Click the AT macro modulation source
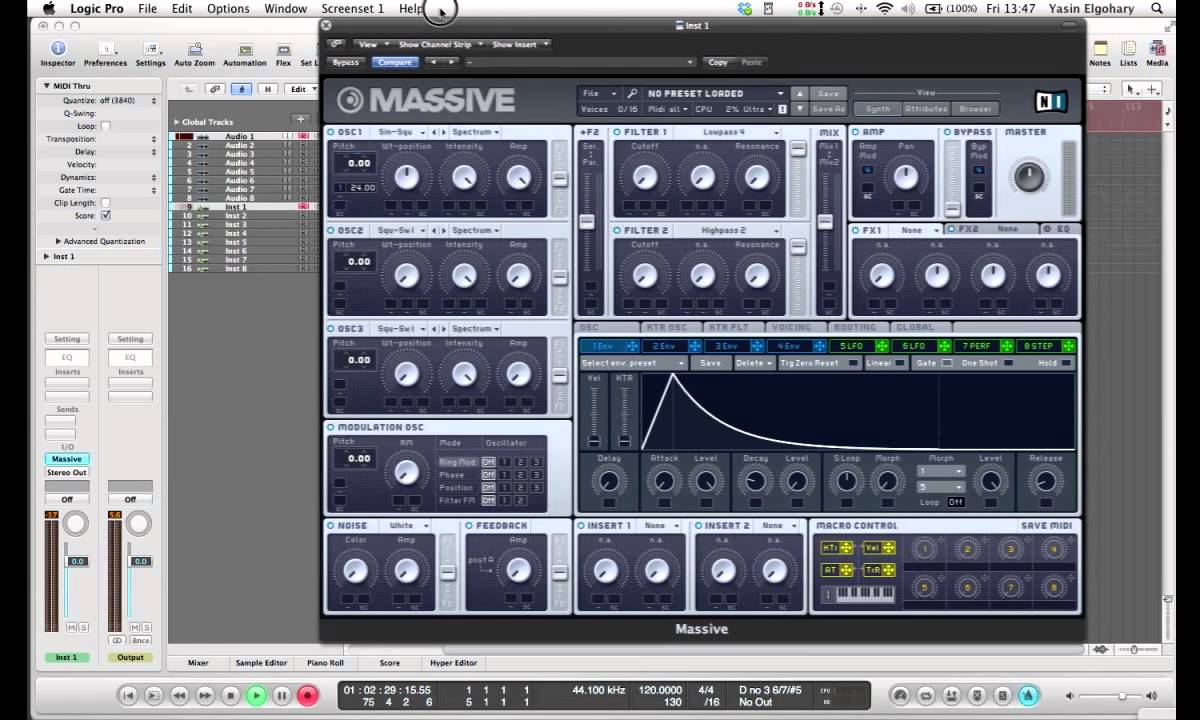The width and height of the screenshot is (1200, 720). (x=837, y=570)
